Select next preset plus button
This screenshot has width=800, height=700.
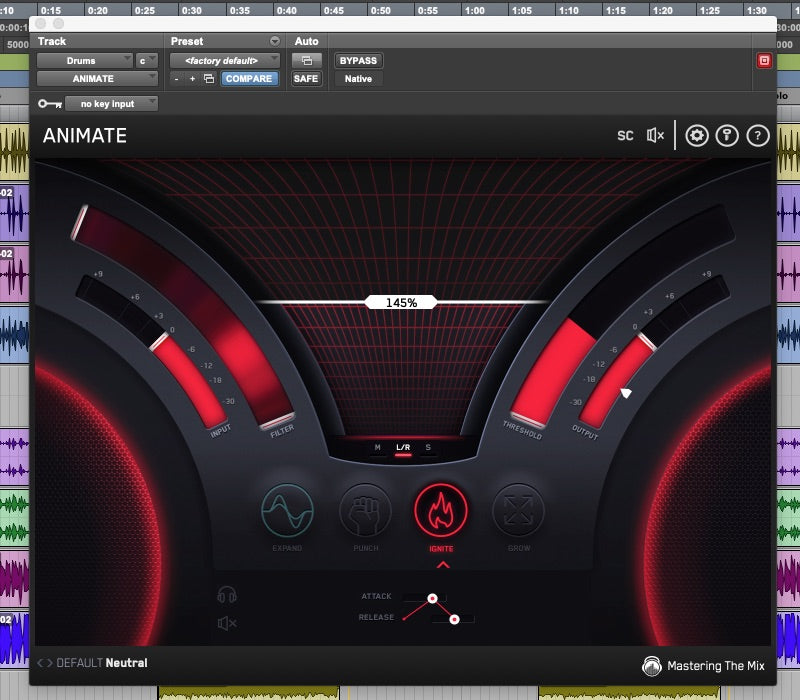192,79
